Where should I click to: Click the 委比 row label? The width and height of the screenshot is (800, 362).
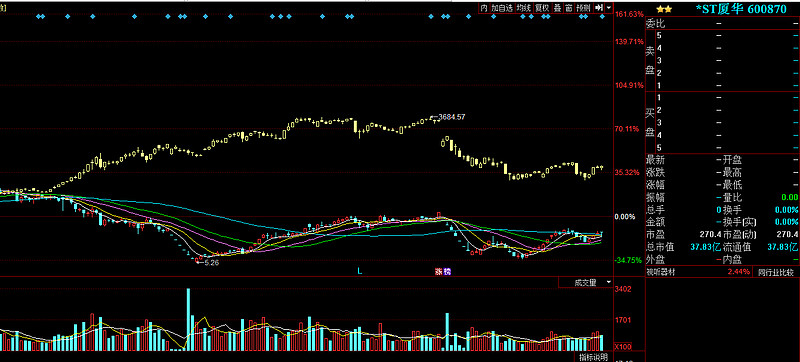(656, 23)
